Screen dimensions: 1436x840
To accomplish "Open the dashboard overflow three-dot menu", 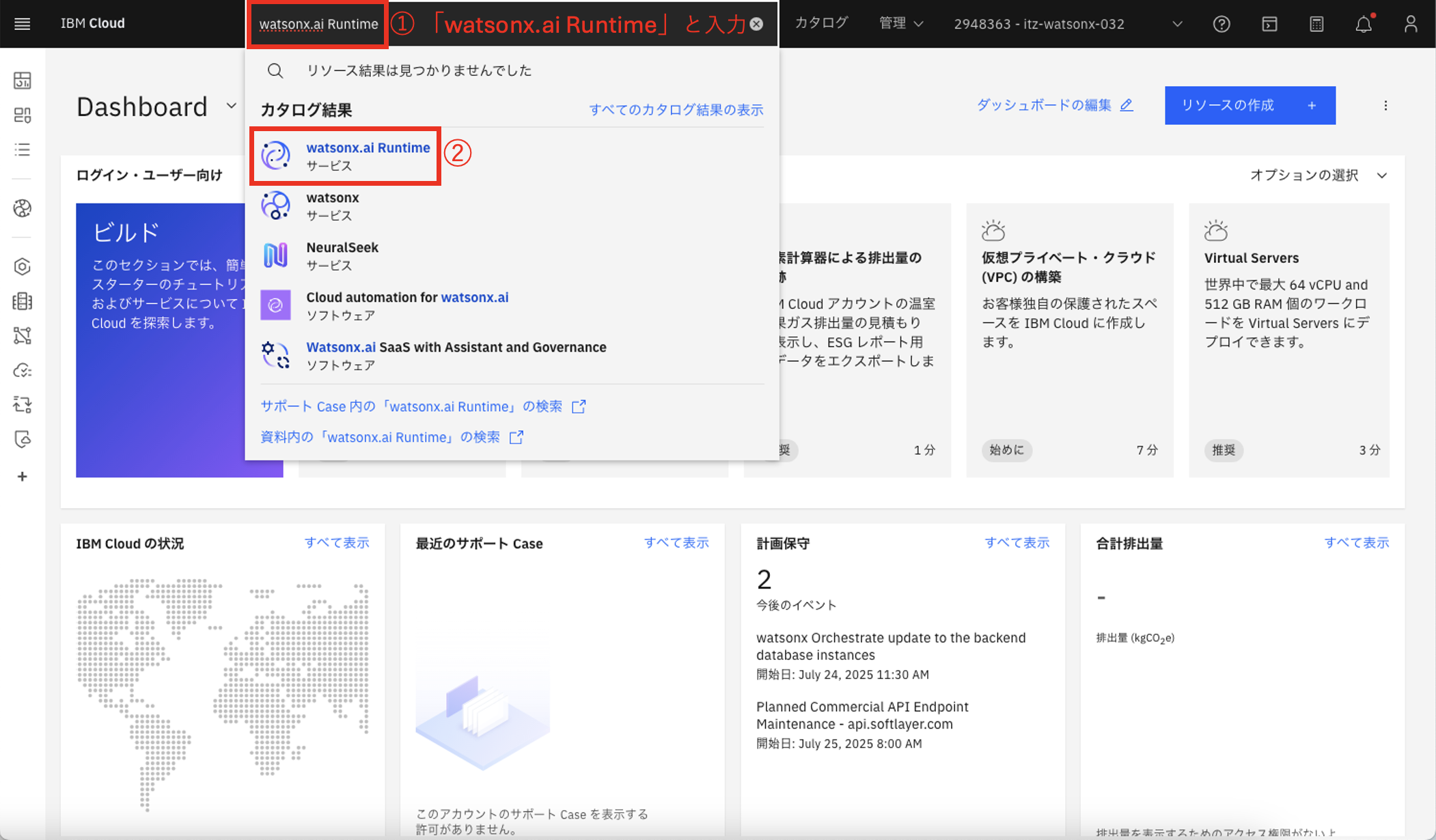I will click(1385, 105).
